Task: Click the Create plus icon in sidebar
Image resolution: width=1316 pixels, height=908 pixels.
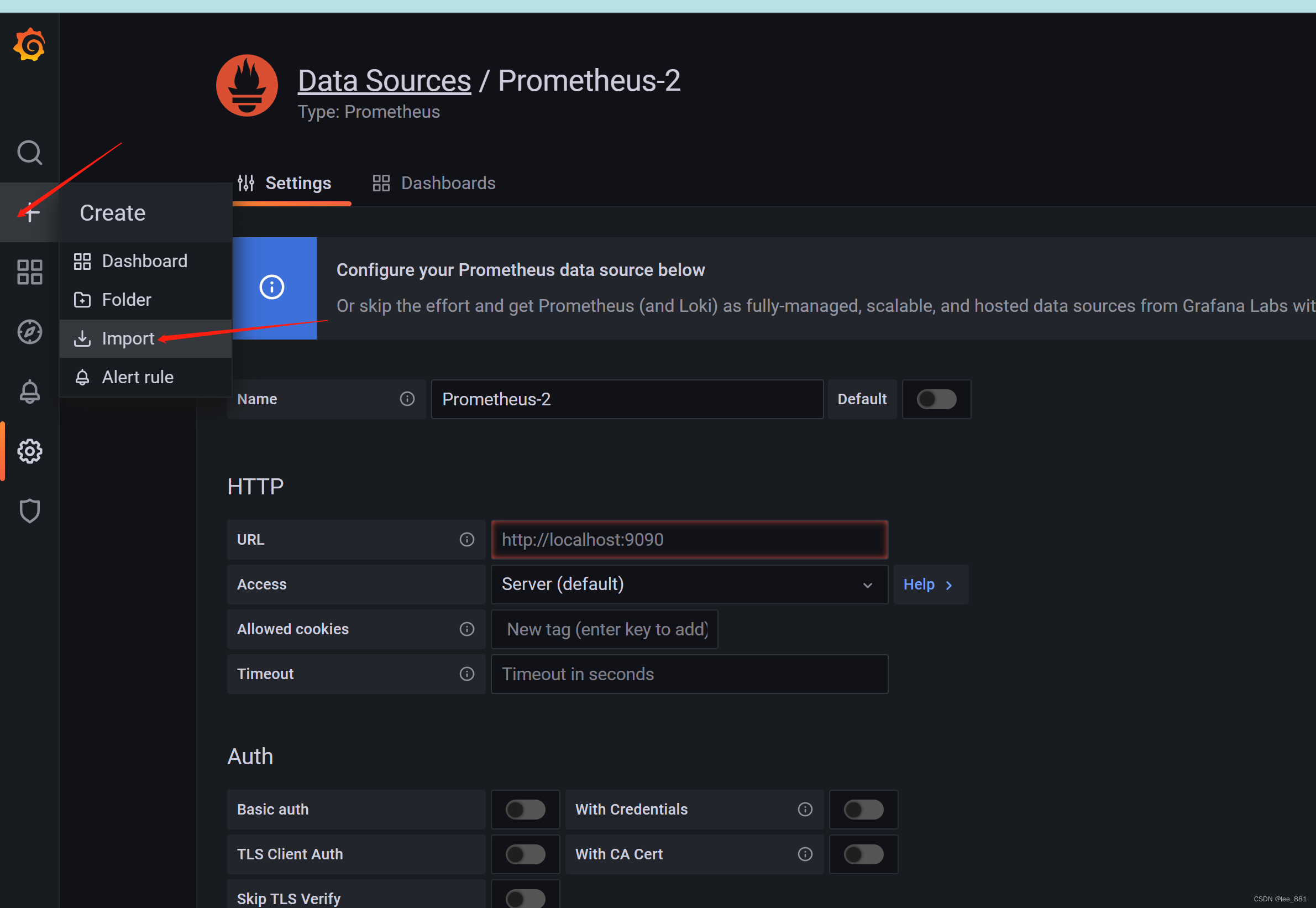Action: point(29,213)
